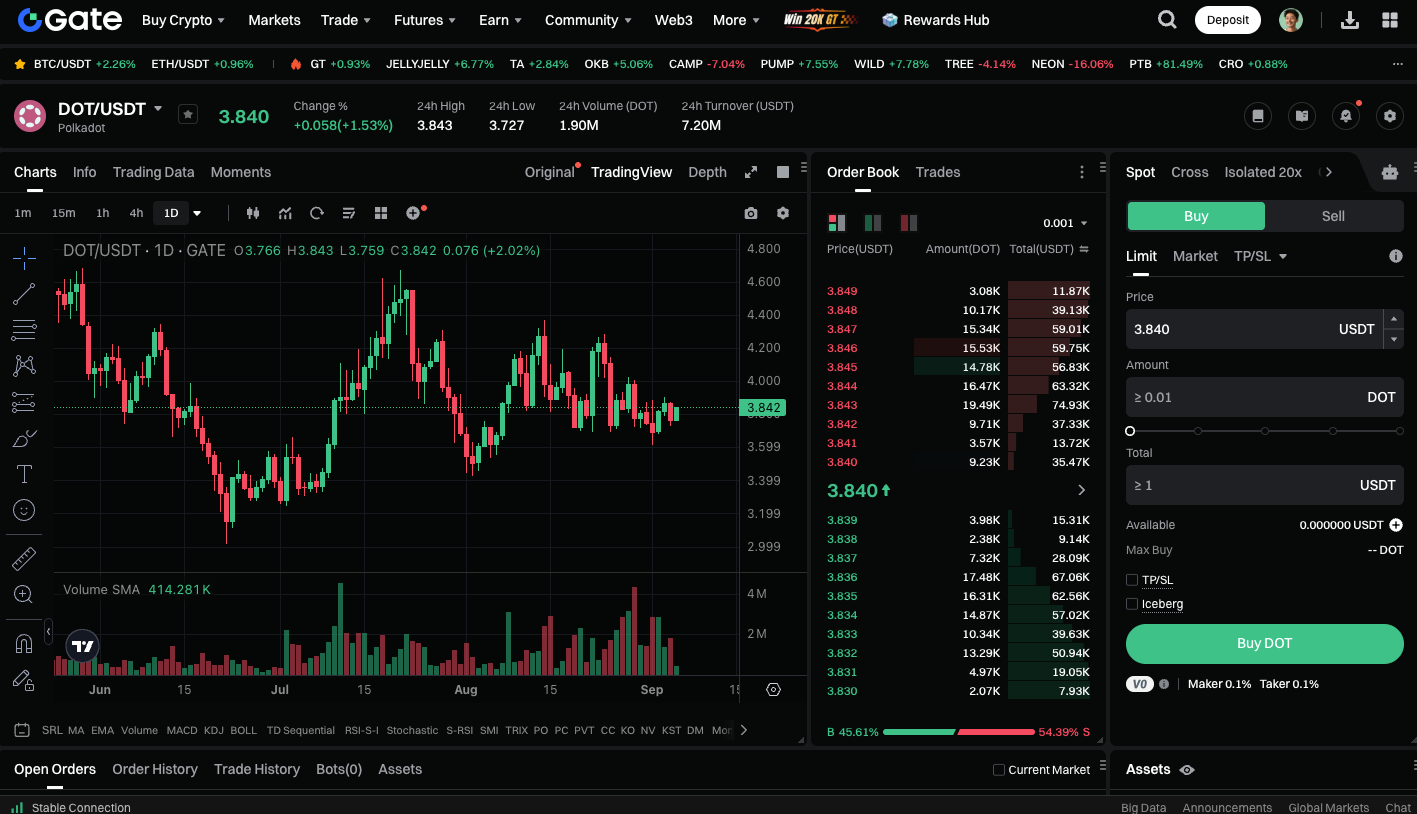Viewport: 1417px width, 814px height.
Task: Pick the brush drawing tool
Action: coord(24,438)
